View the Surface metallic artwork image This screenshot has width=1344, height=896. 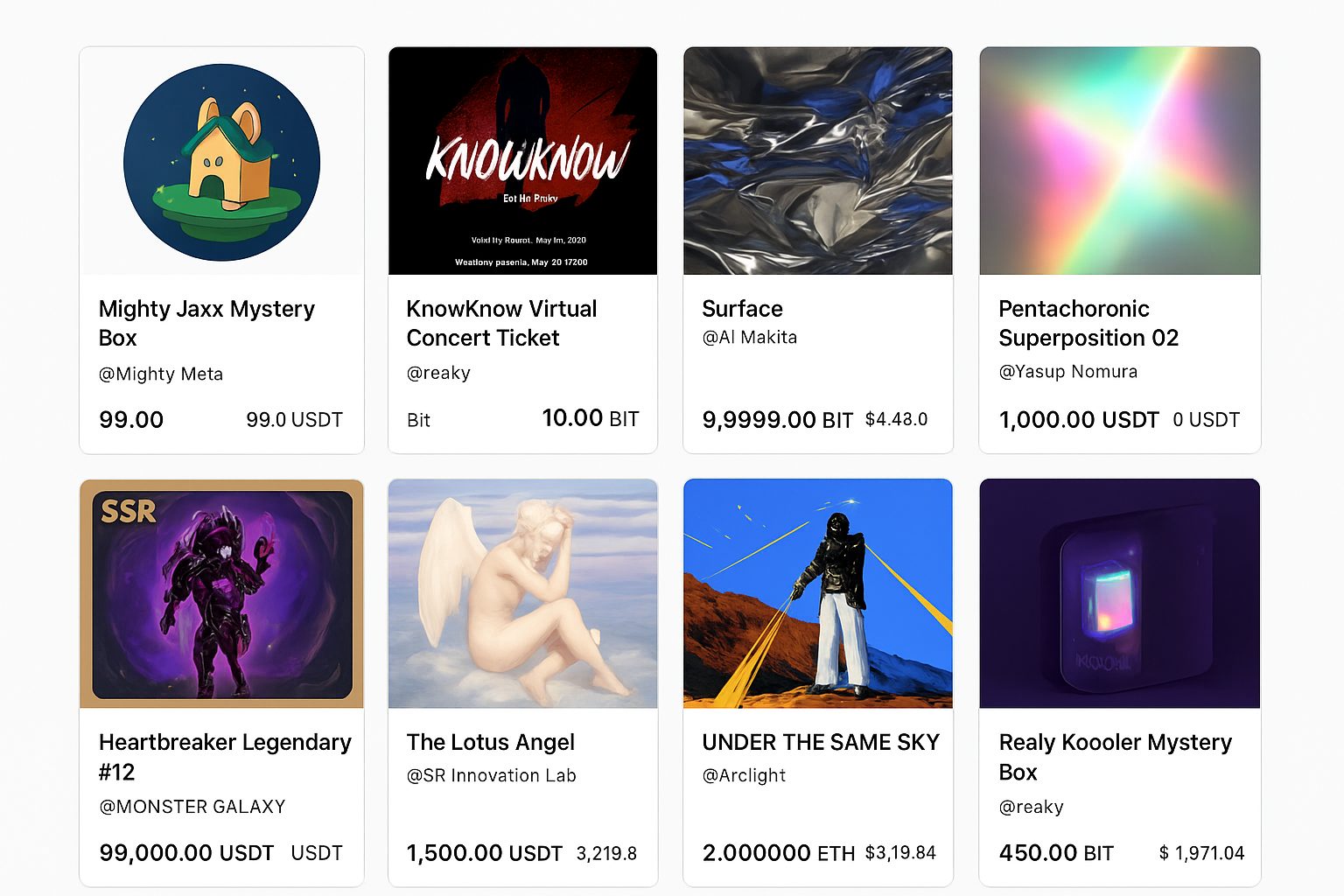817,161
